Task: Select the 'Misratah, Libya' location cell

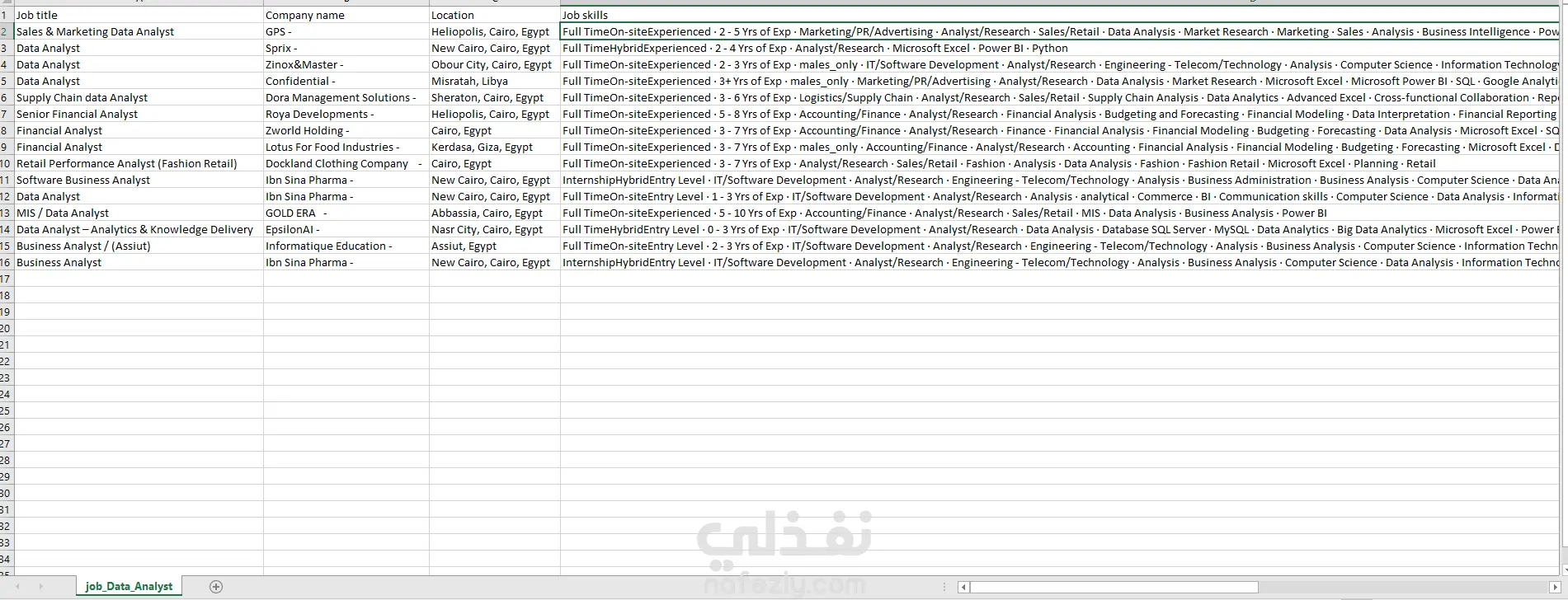Action: pyautogui.click(x=495, y=81)
